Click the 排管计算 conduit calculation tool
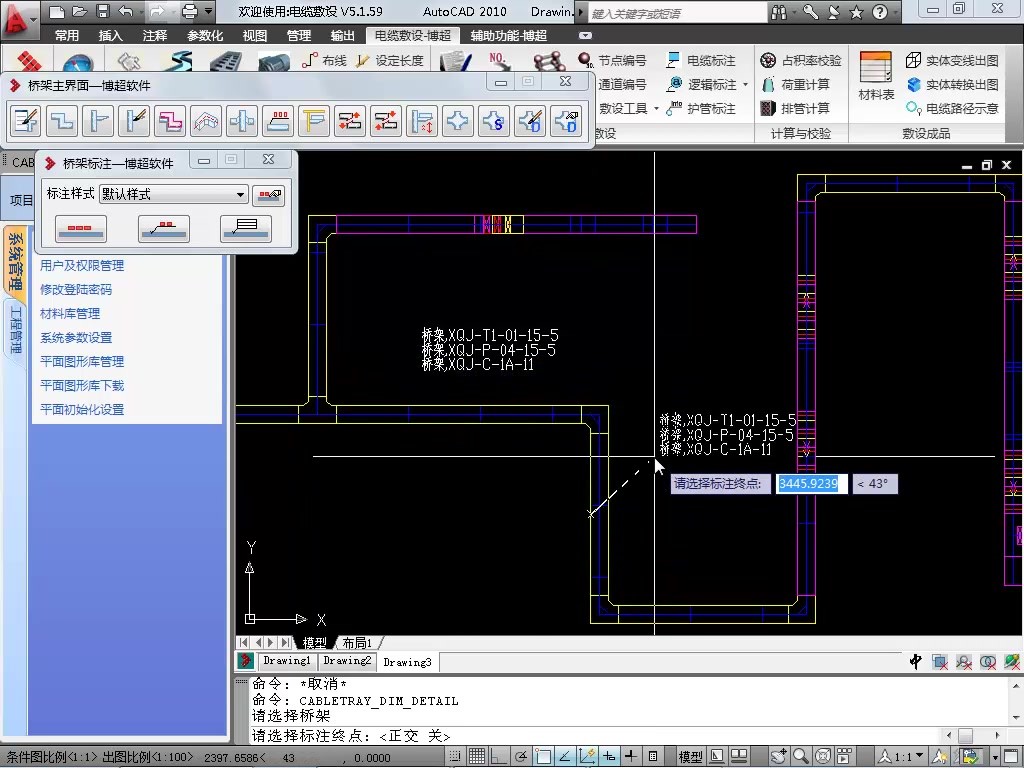This screenshot has height=768, width=1024. (x=795, y=108)
